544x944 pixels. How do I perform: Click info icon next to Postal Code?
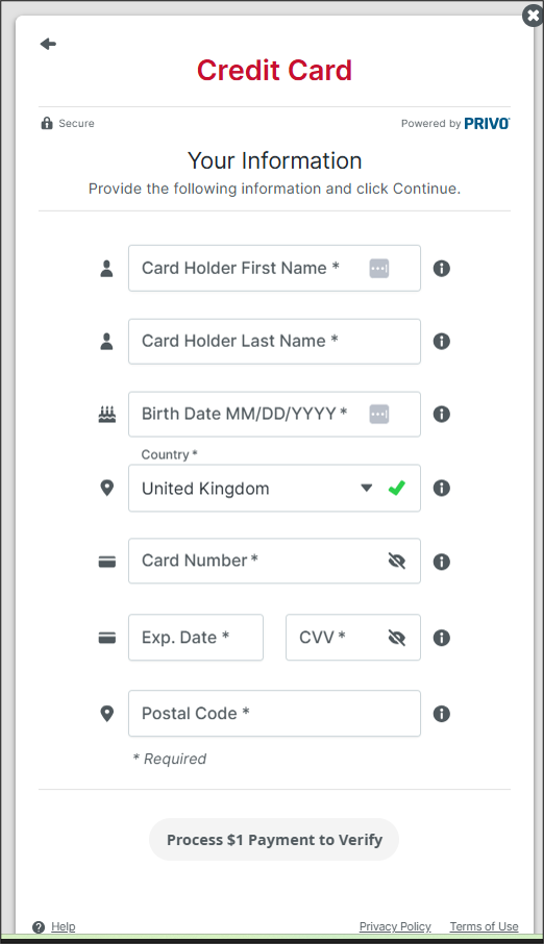click(x=442, y=713)
